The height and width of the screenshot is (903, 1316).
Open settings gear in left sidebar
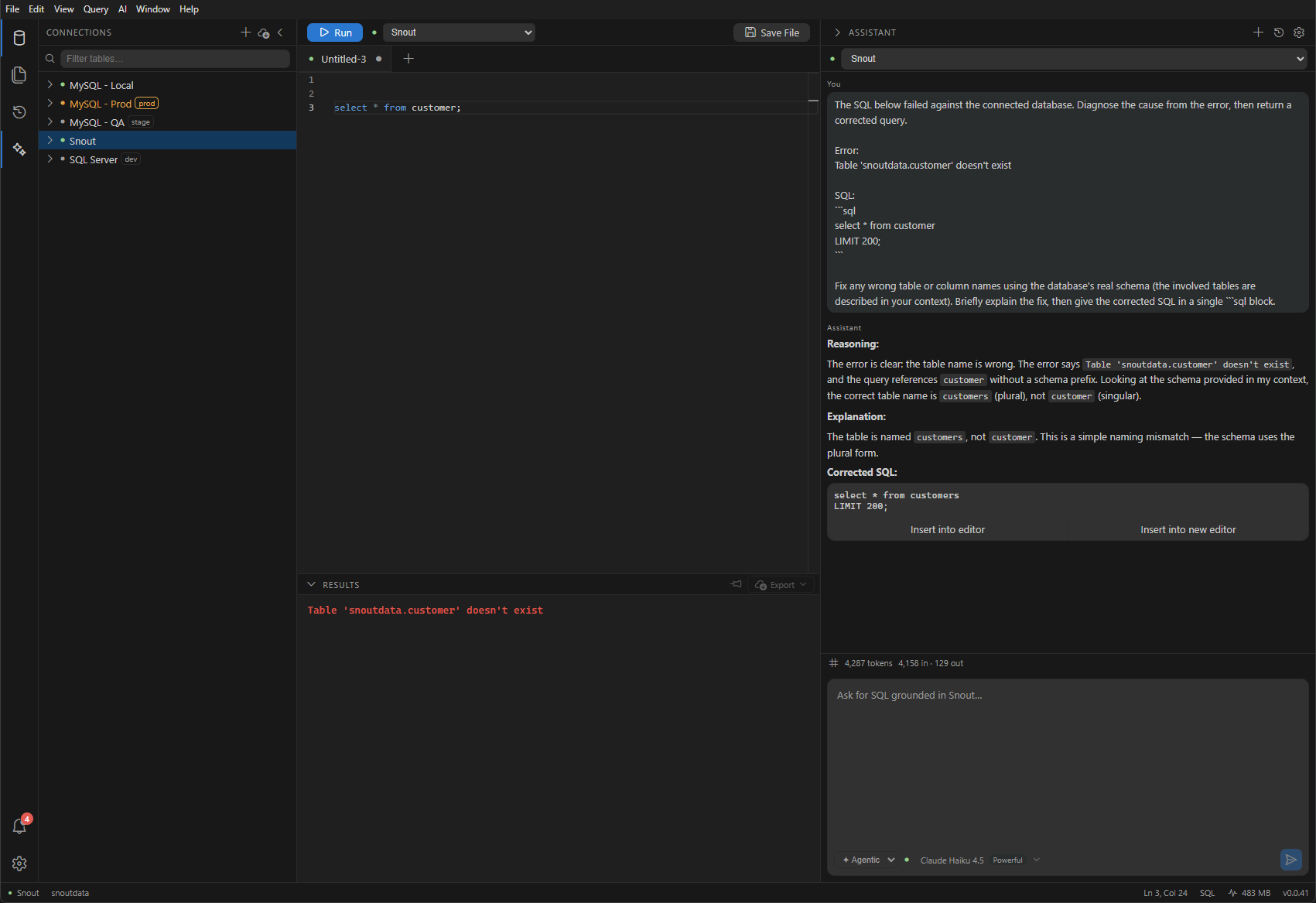[19, 864]
